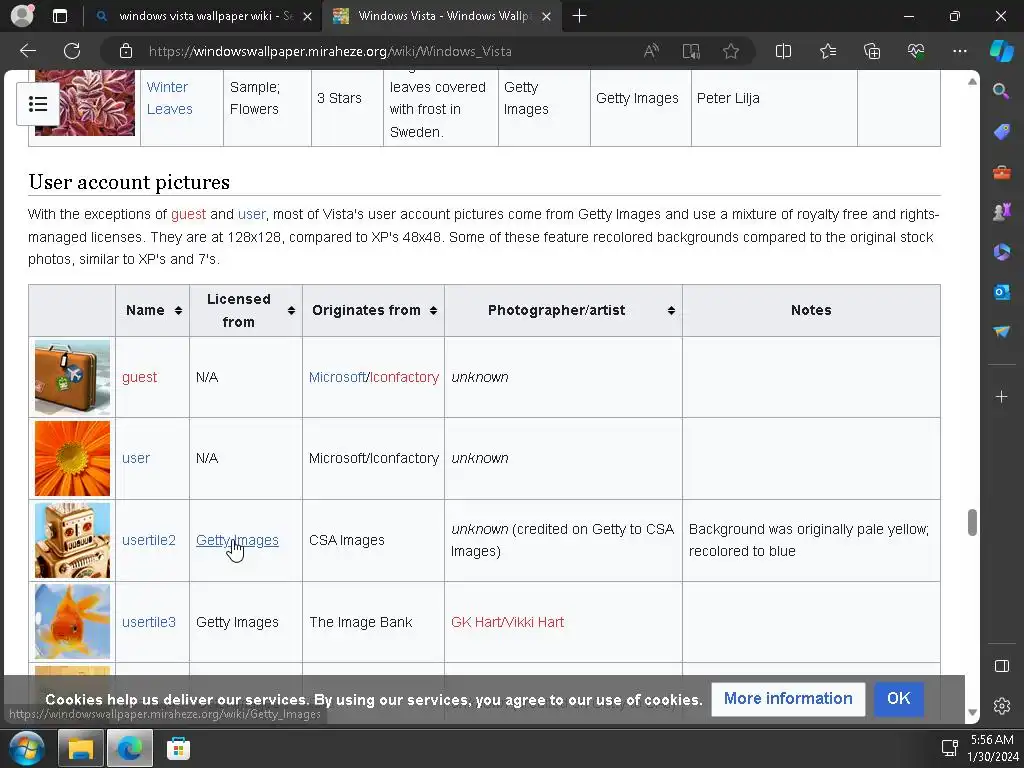Select Microsoft Edge on the taskbar

[129, 748]
